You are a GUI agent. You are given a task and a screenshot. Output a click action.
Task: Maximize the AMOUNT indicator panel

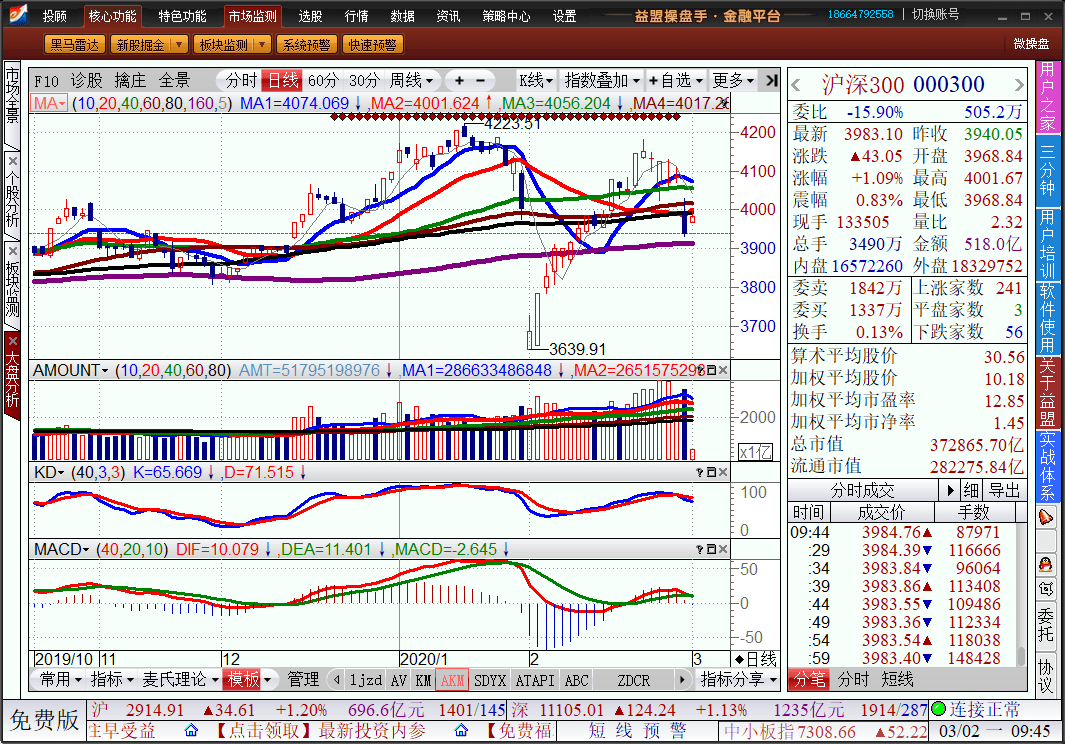(x=711, y=370)
